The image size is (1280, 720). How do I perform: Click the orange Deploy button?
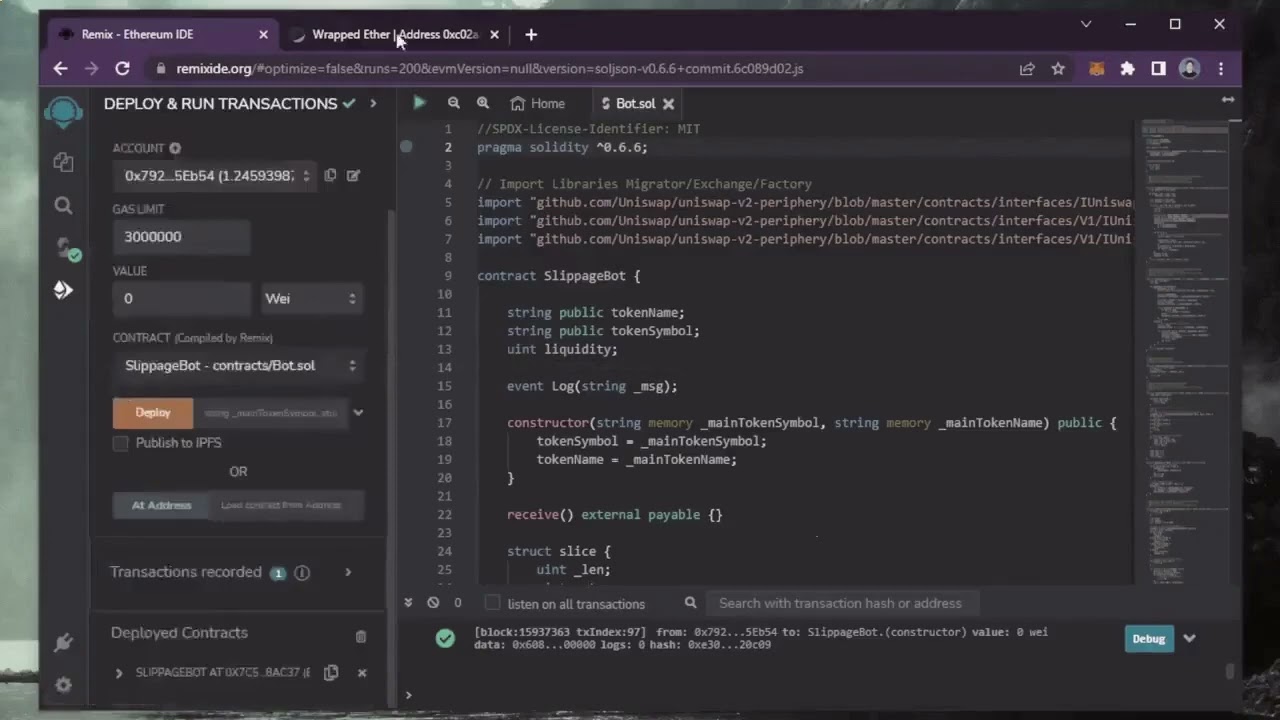tap(153, 412)
